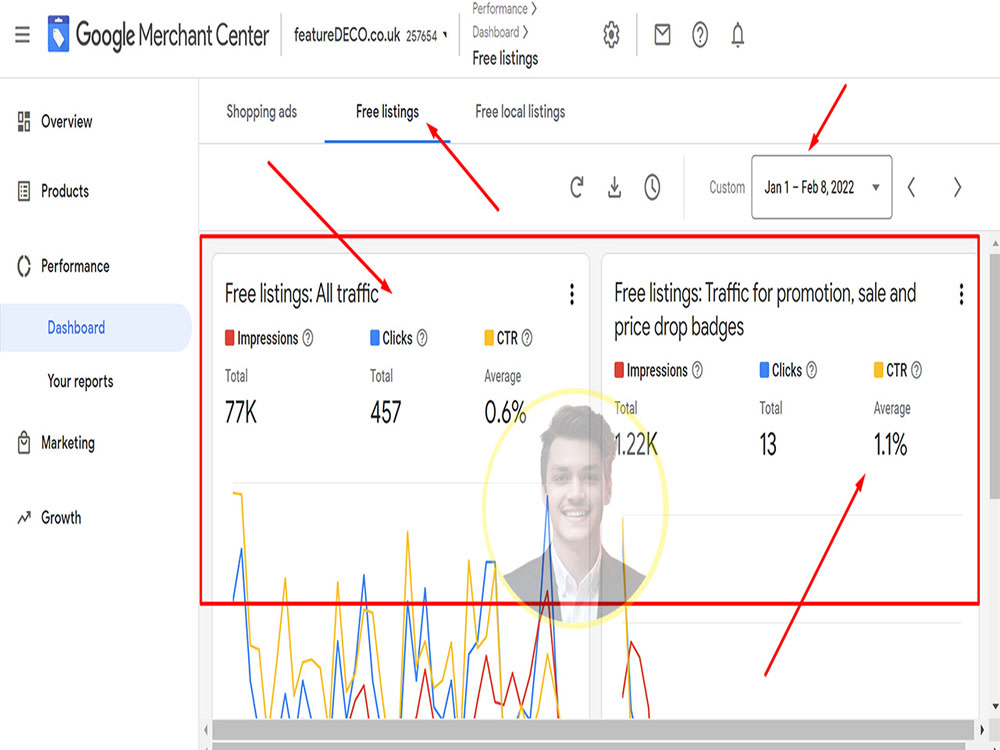Toggle blue Clicks series in All traffic
Viewport: 1000px width, 750px height.
click(375, 338)
